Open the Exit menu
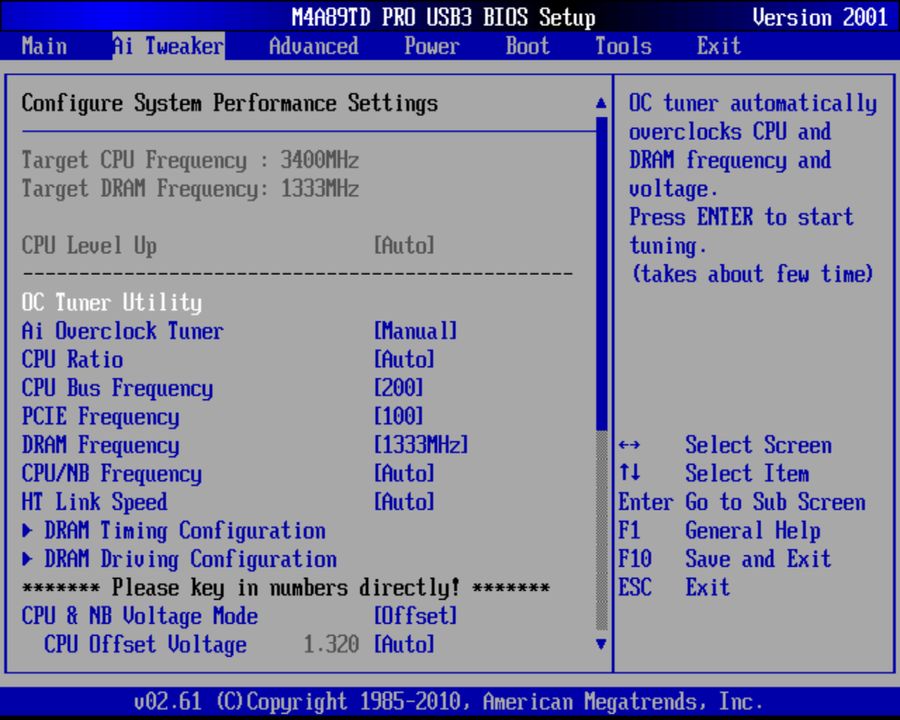The image size is (900, 720). point(717,46)
